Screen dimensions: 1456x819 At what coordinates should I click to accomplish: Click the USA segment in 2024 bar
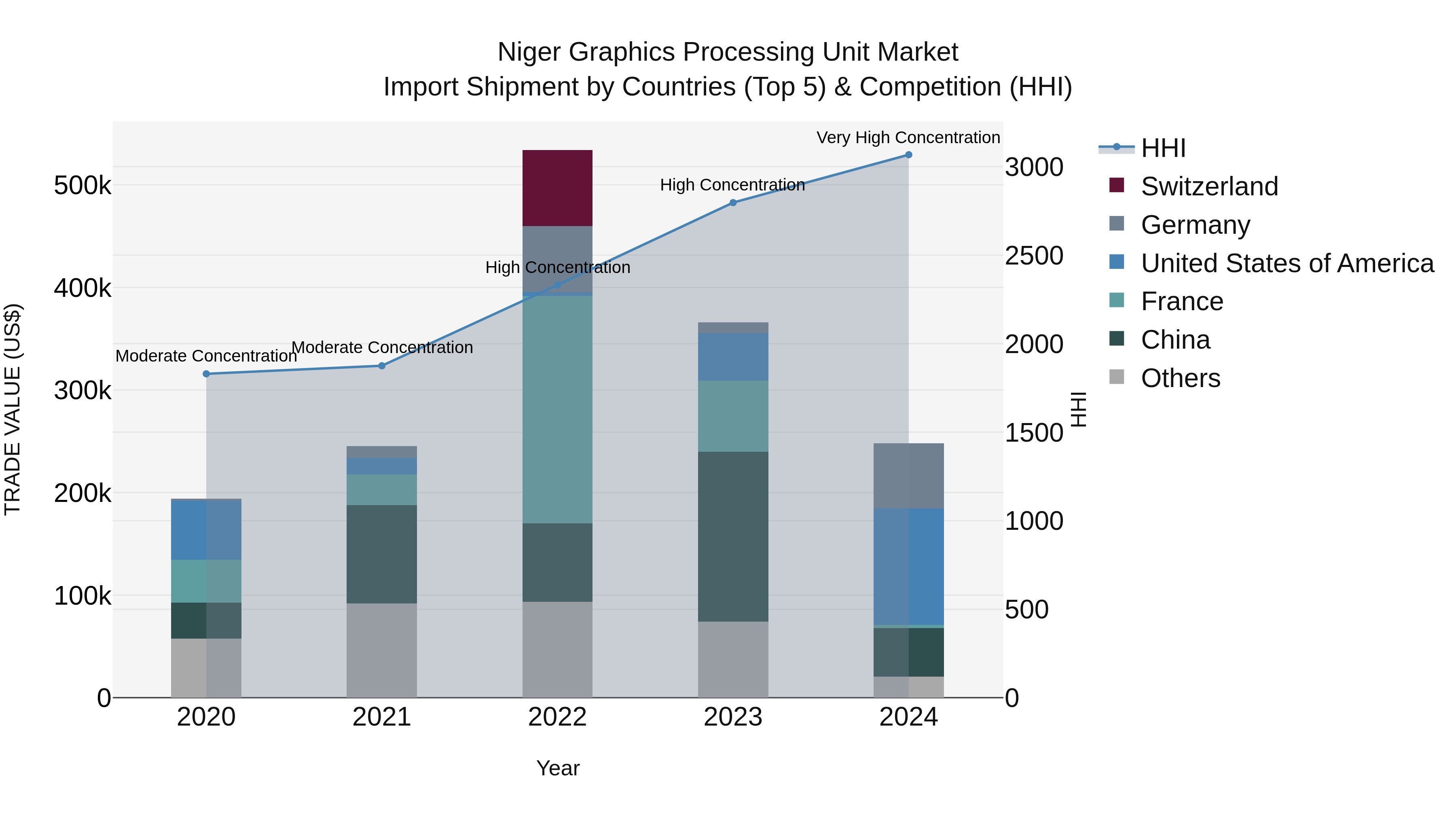(909, 566)
